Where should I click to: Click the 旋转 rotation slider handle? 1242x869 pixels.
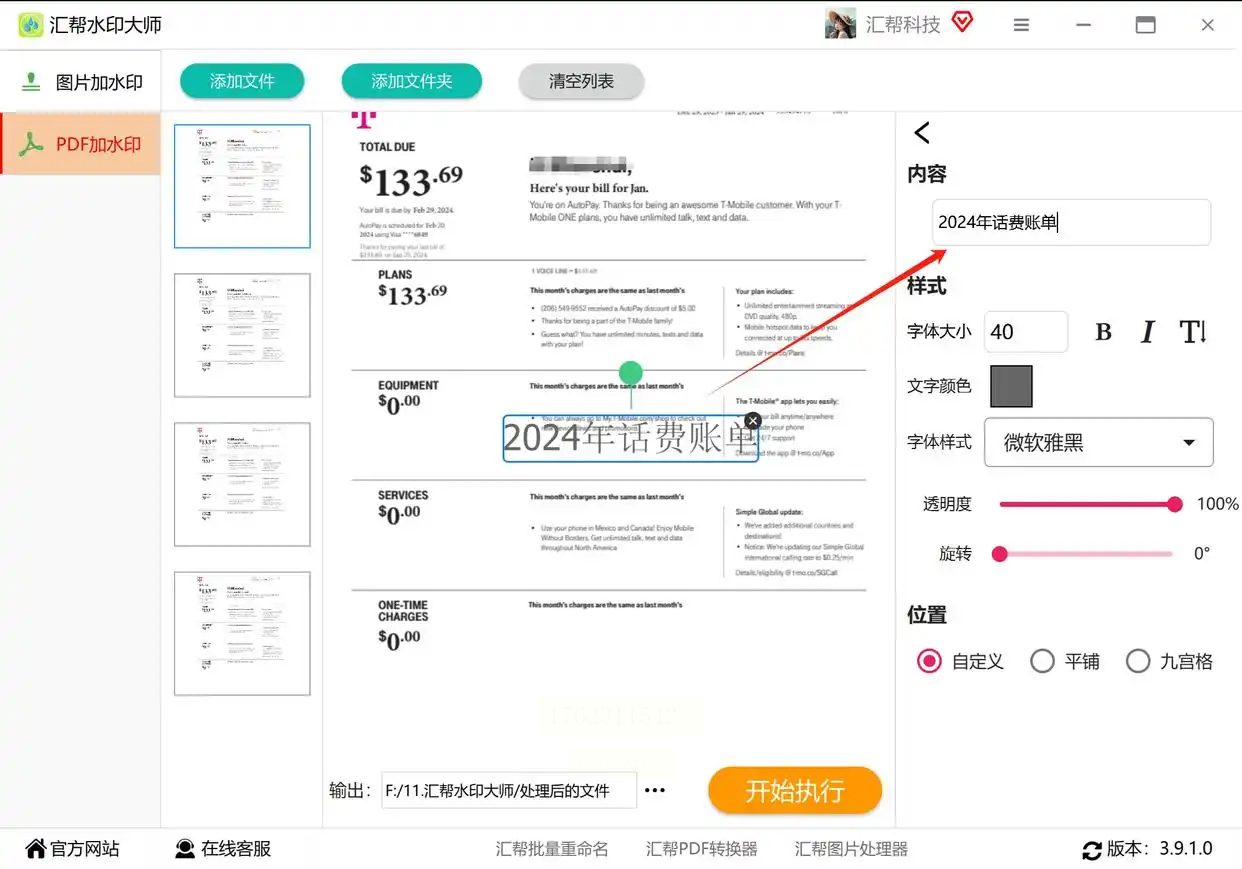(999, 553)
